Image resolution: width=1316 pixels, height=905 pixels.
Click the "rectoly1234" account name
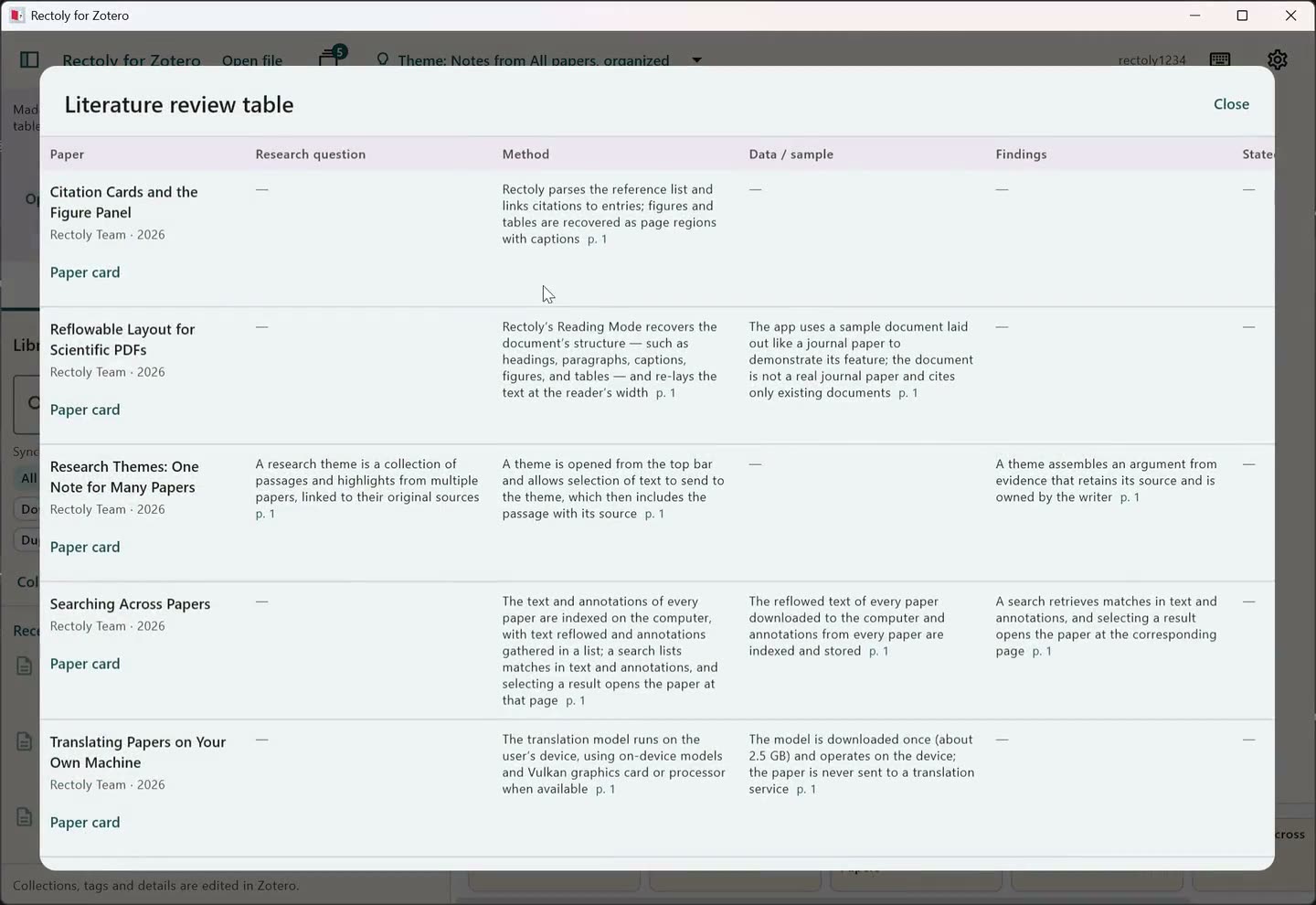tap(1151, 60)
